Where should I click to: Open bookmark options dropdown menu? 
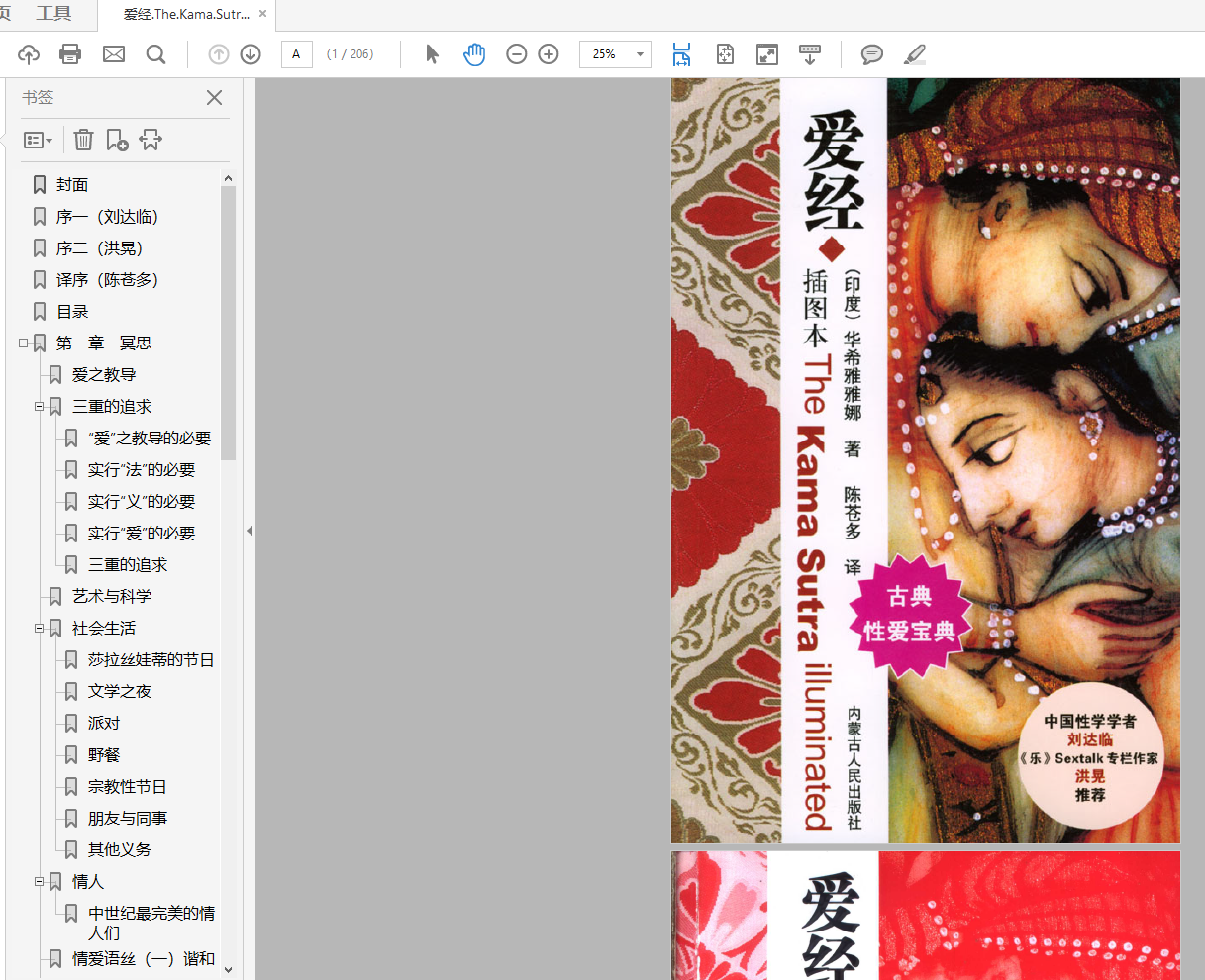[38, 141]
